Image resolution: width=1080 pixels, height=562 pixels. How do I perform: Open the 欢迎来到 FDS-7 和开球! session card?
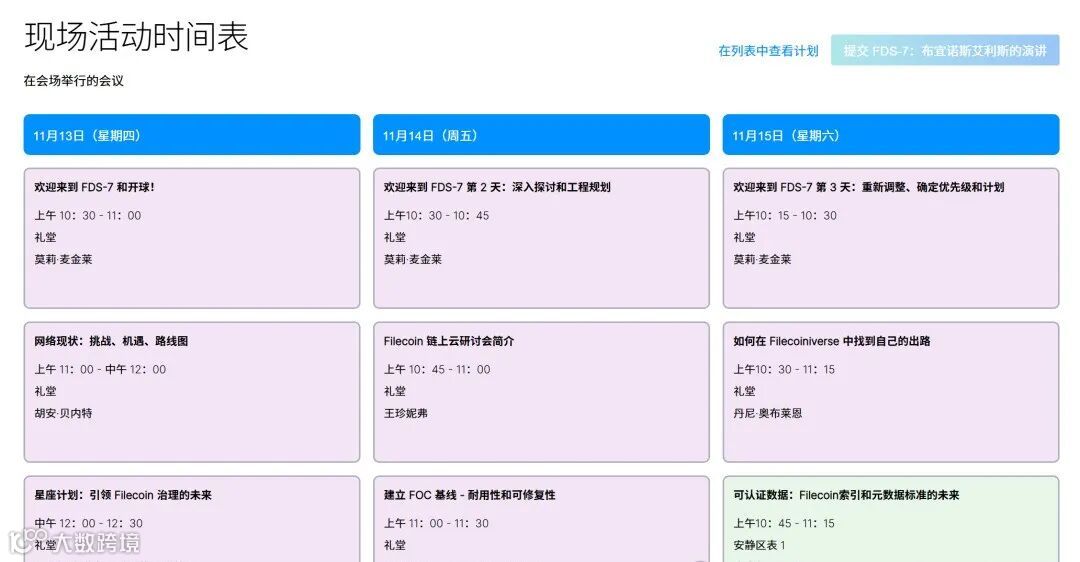tap(191, 238)
